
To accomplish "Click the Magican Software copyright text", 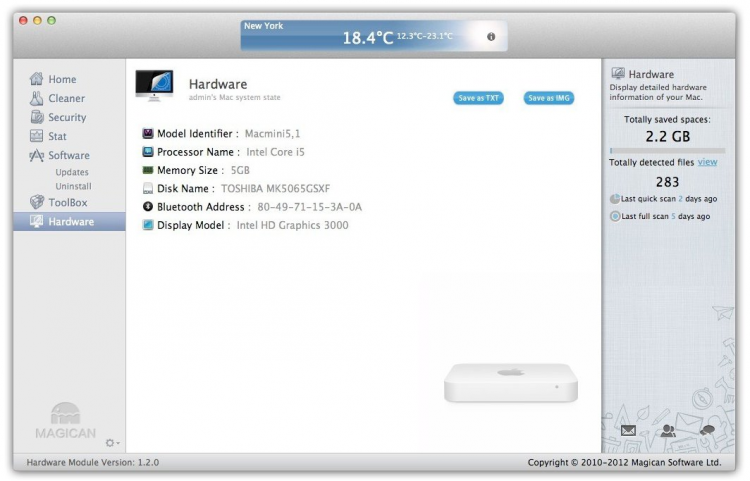I will (624, 462).
